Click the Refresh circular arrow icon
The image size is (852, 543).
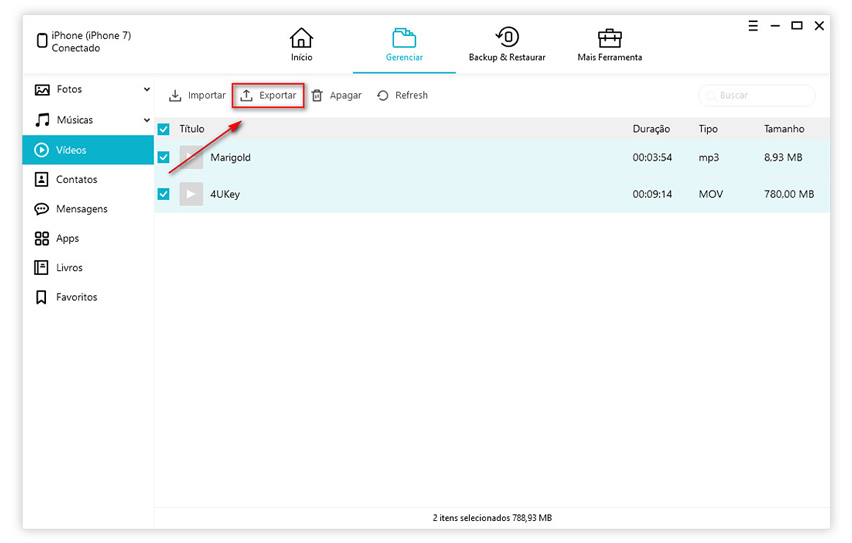point(383,96)
